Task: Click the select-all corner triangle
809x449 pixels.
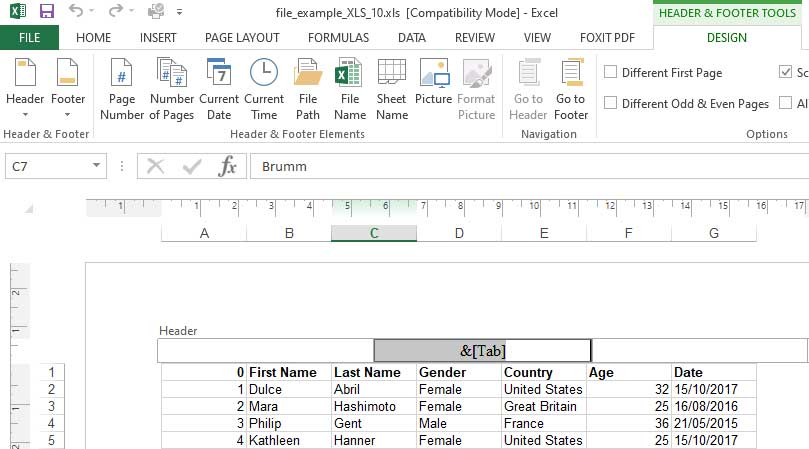Action: pyautogui.click(x=29, y=209)
